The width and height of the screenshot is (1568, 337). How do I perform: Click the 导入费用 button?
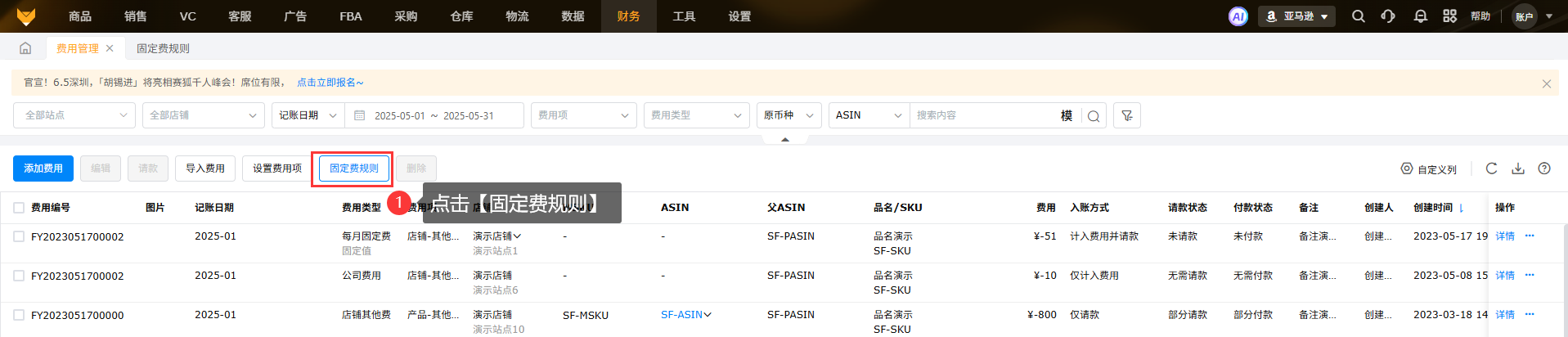205,168
